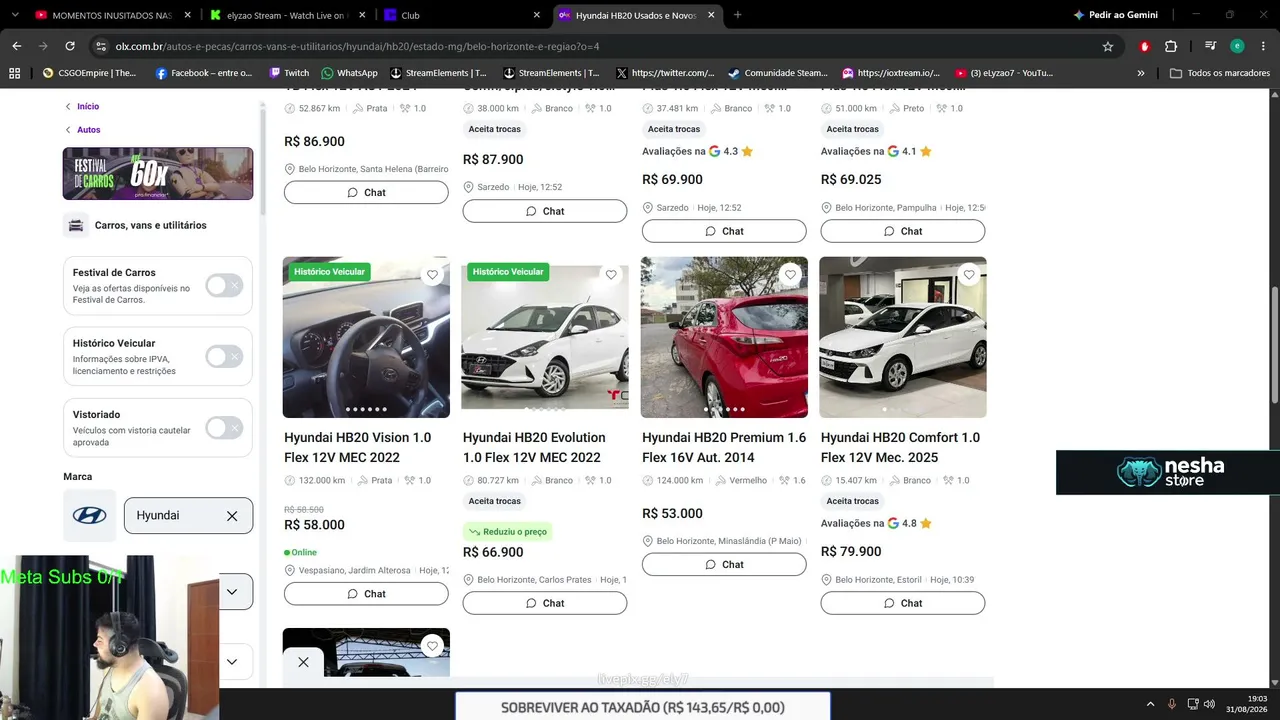Click the Pedir ao Gemini button
Viewport: 1280px width, 720px height.
click(1115, 15)
